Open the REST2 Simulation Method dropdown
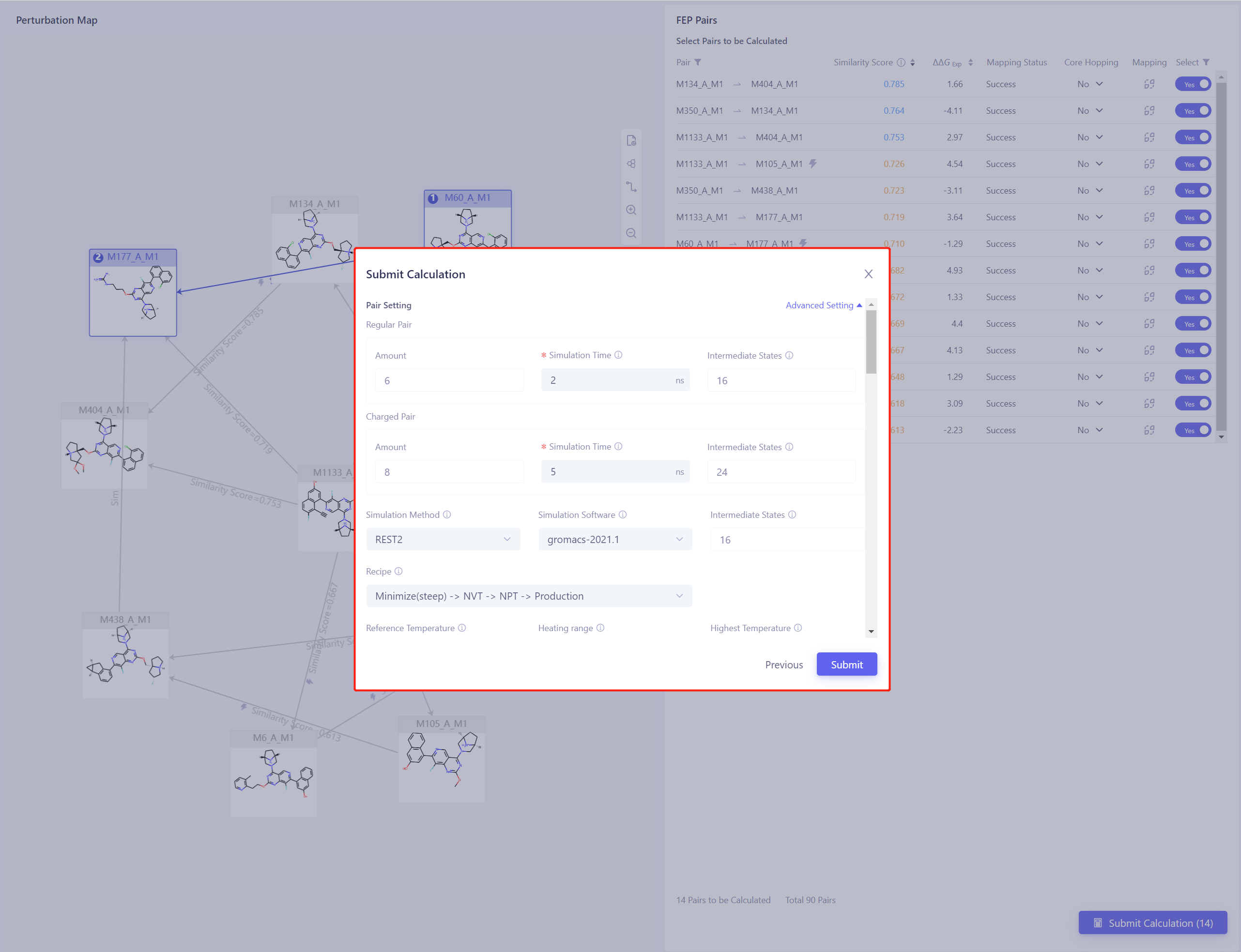Screen dimensions: 1241x952 [x=443, y=540]
